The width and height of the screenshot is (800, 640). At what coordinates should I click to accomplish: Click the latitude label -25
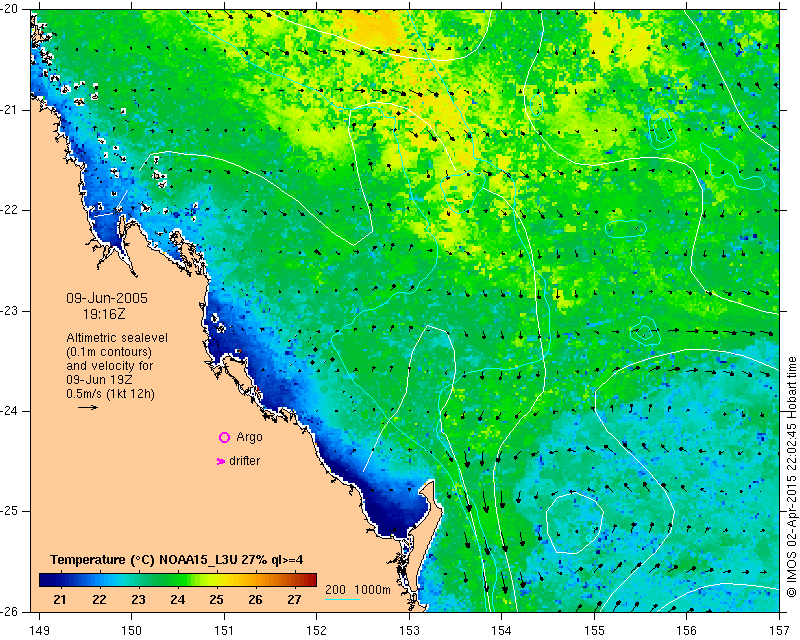coord(9,511)
